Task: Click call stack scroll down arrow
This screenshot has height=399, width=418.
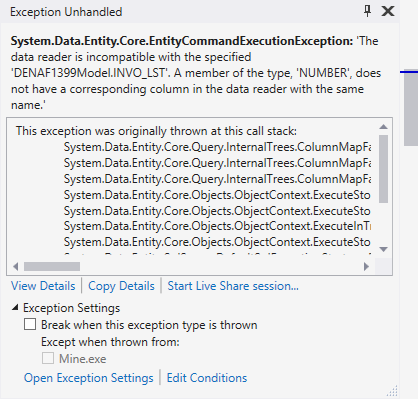Action: pyautogui.click(x=384, y=249)
